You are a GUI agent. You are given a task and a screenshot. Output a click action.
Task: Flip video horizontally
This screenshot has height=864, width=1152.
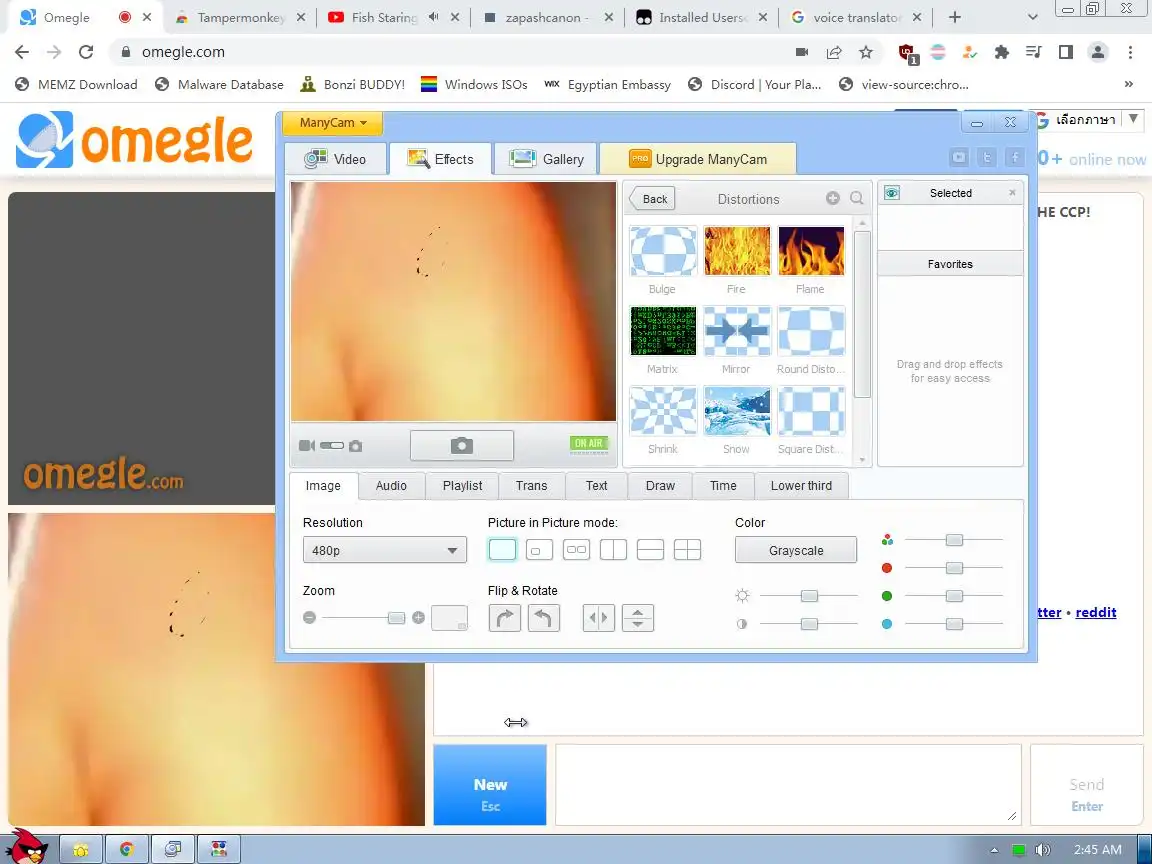click(599, 618)
